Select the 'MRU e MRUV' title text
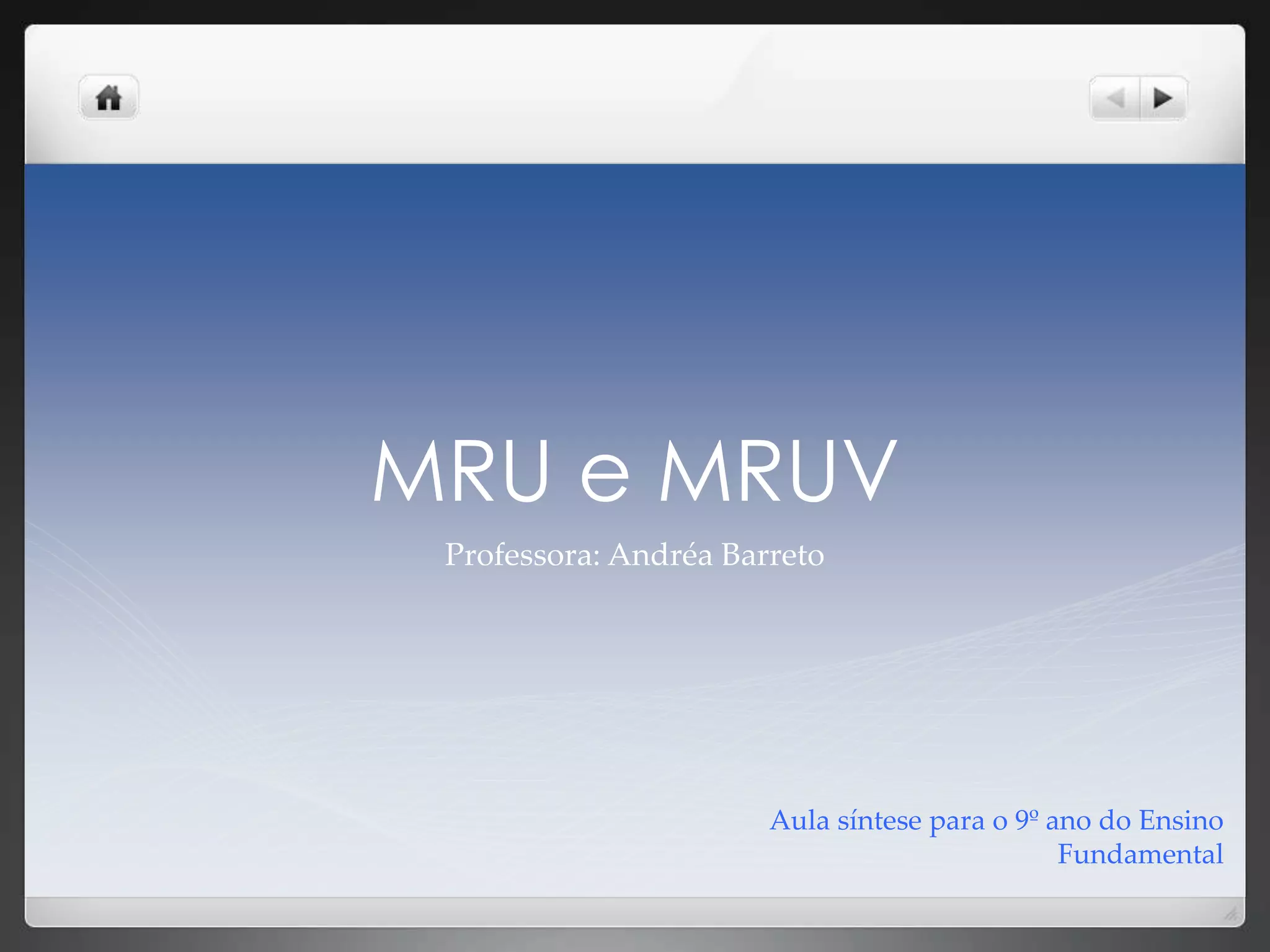This screenshot has width=1270, height=952. coord(634,470)
